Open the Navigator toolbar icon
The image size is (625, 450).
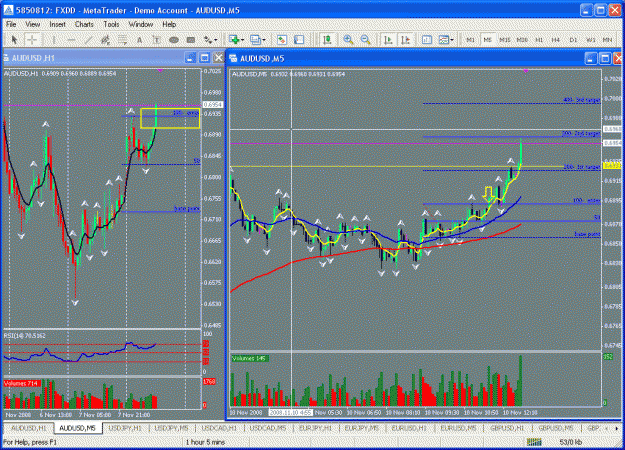[x=299, y=39]
